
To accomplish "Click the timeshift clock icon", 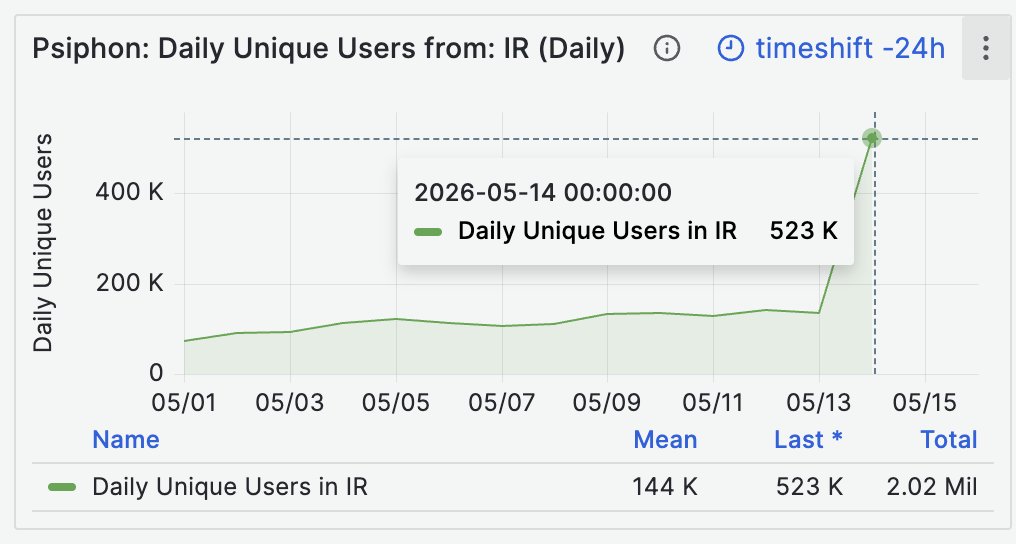I will tap(730, 48).
